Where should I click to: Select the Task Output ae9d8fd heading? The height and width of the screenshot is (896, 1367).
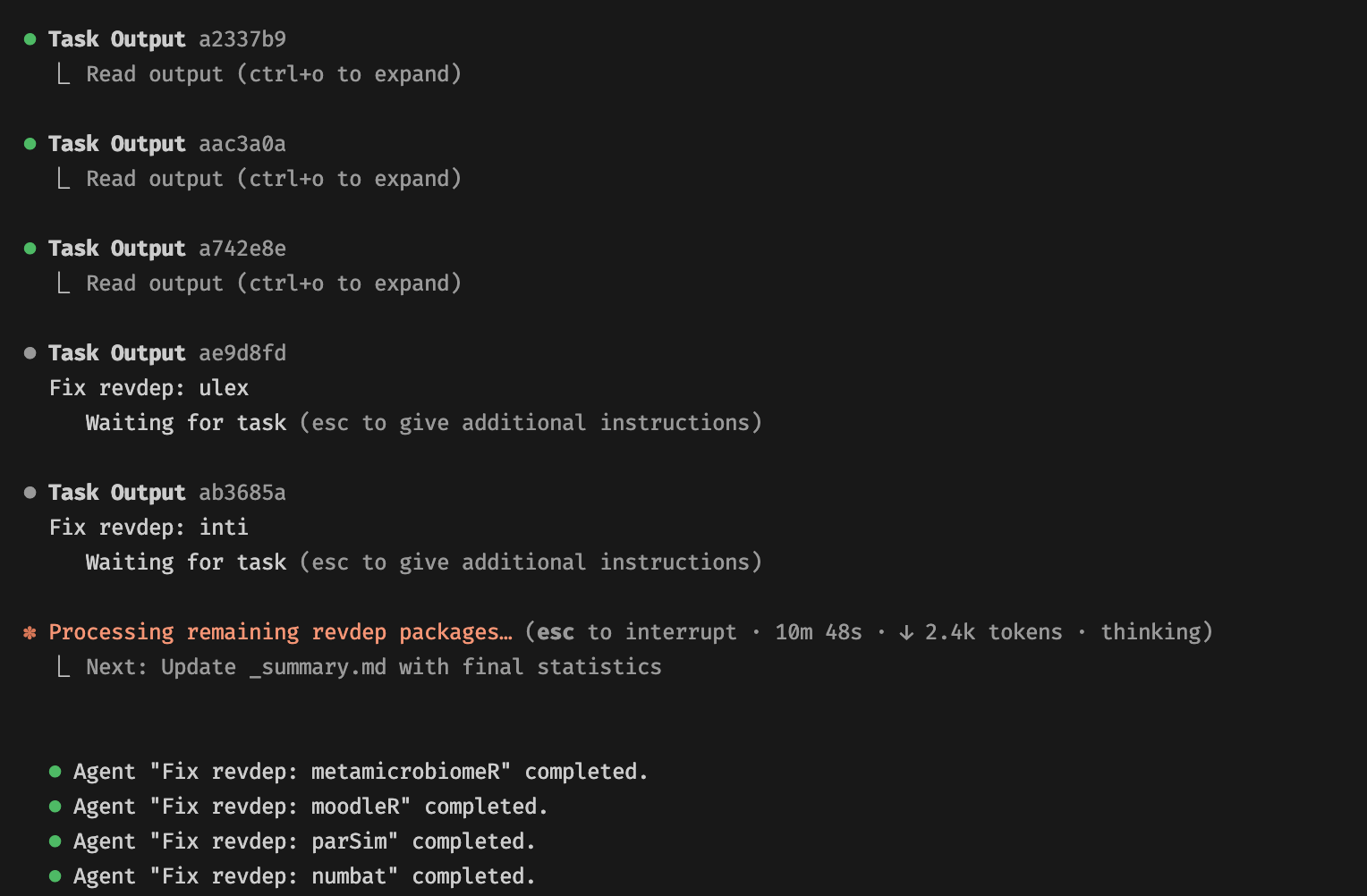pos(167,353)
